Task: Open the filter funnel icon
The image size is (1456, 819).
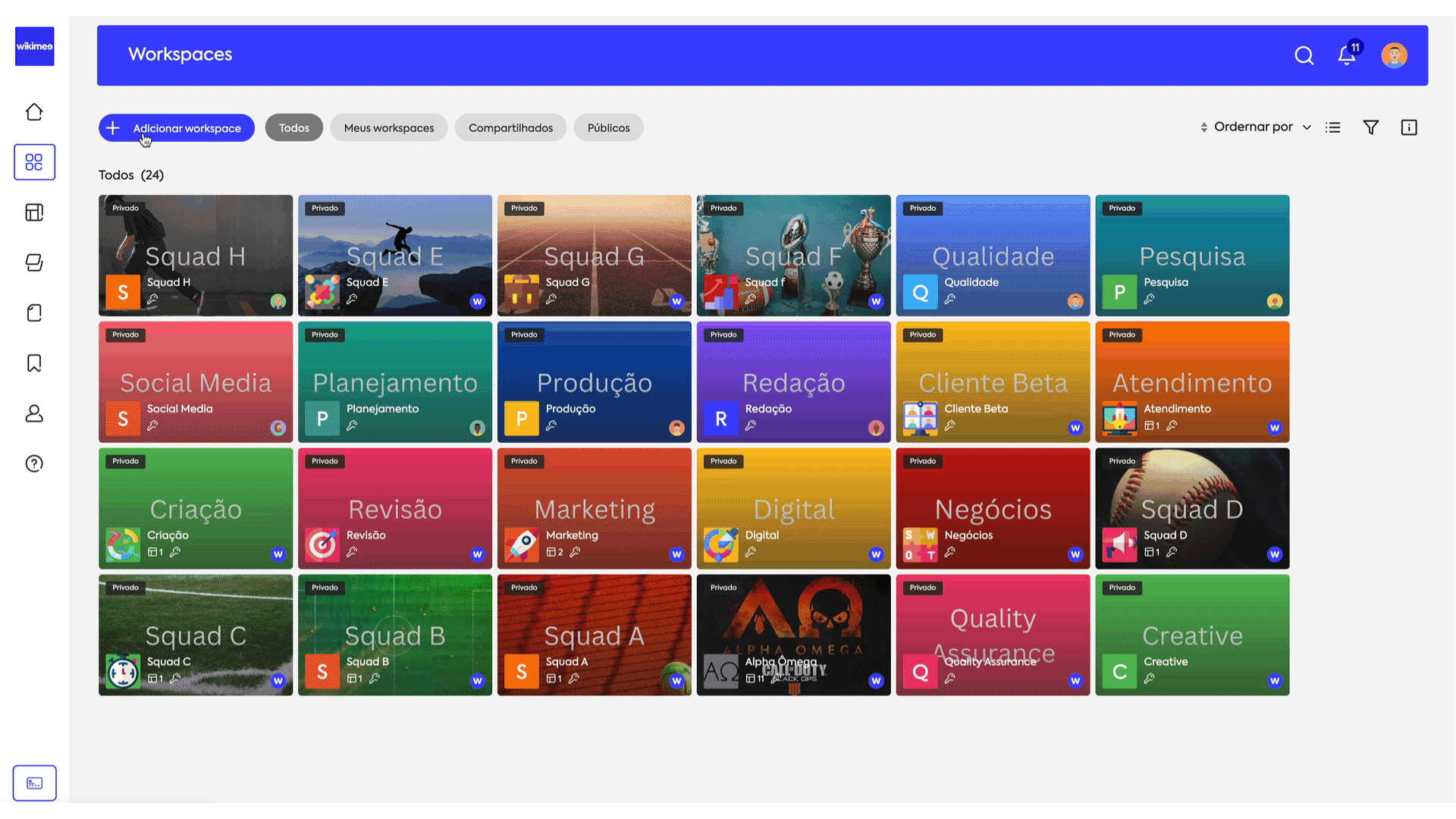Action: coord(1370,127)
